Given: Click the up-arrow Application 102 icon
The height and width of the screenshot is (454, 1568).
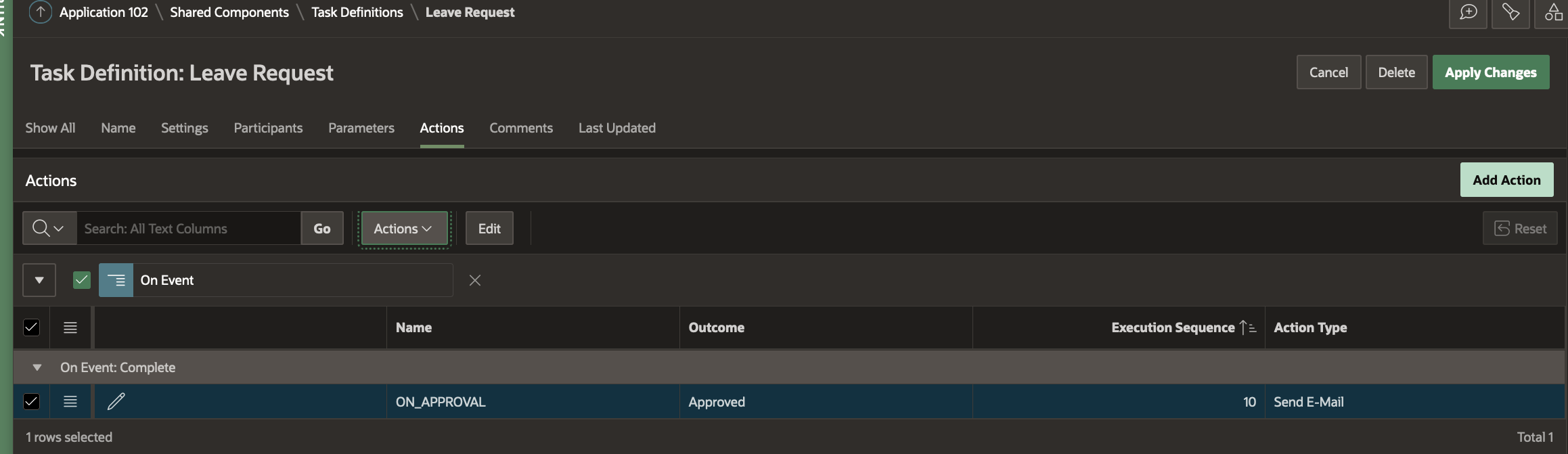Looking at the screenshot, I should pos(41,12).
